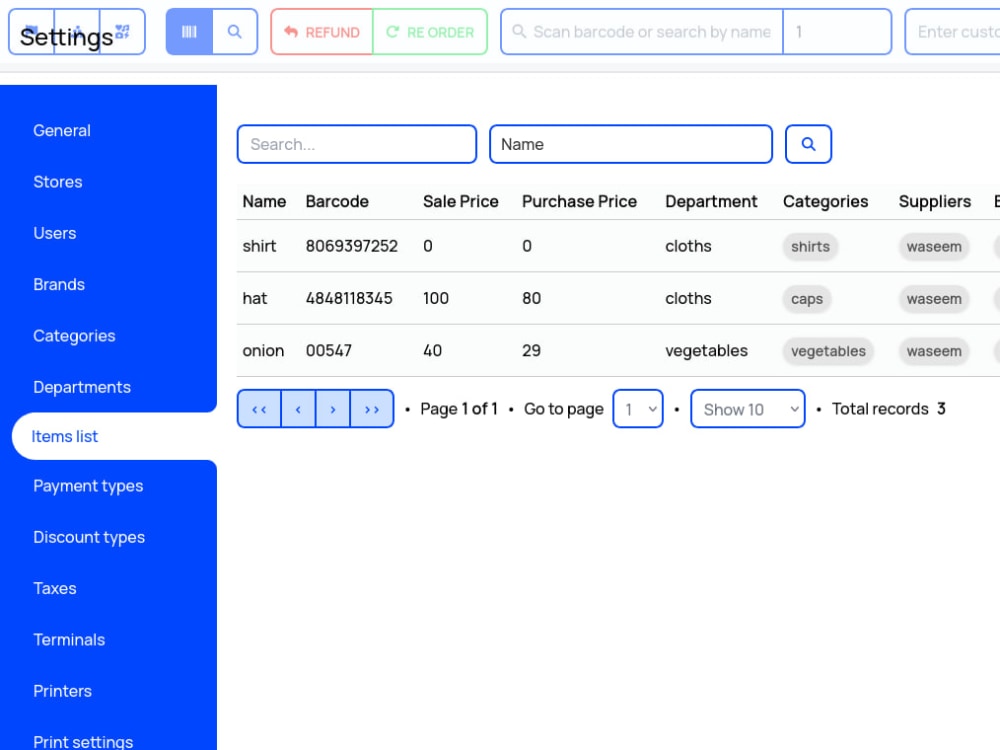1000x750 pixels.
Task: Click the RE ORDER button
Action: (x=430, y=32)
